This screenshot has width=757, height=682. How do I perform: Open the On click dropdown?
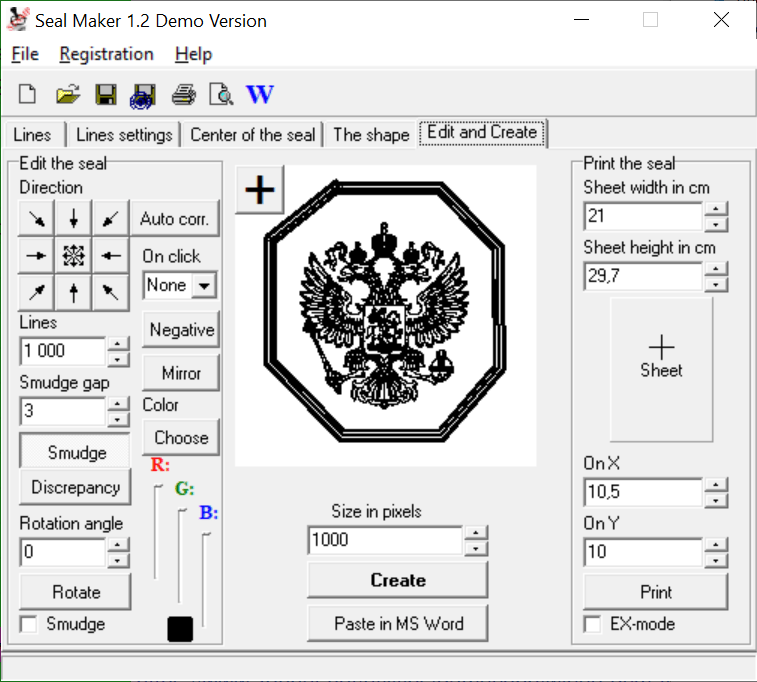point(204,286)
